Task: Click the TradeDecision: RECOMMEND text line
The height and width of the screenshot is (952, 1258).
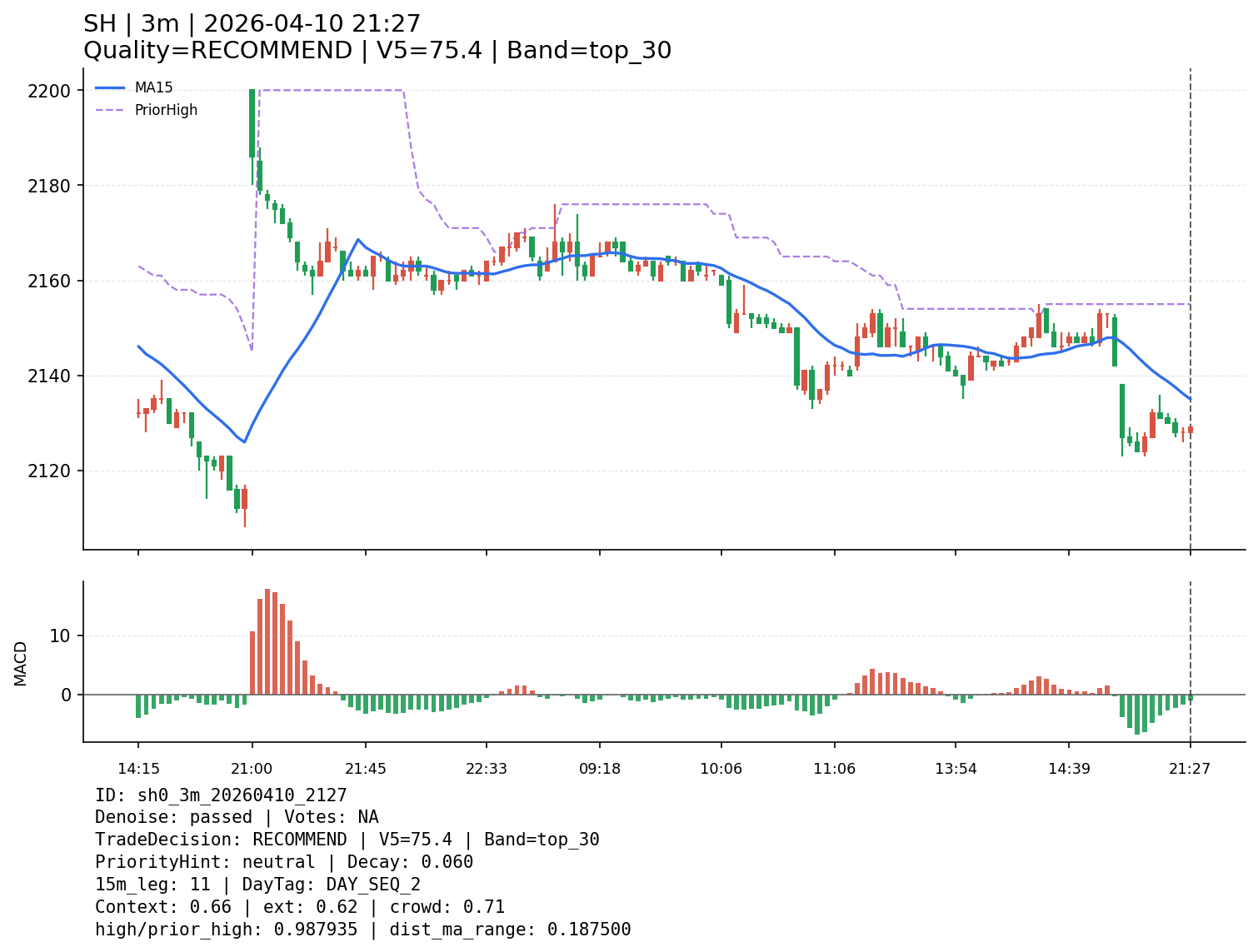Action: click(347, 840)
